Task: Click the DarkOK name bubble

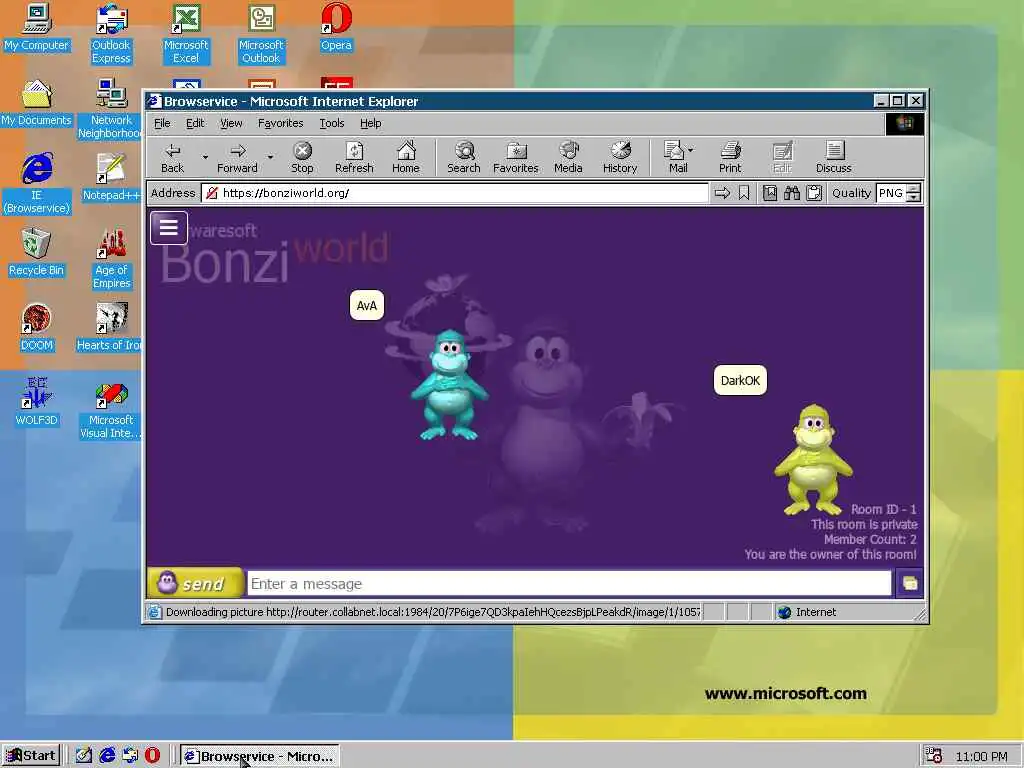Action: [x=740, y=380]
